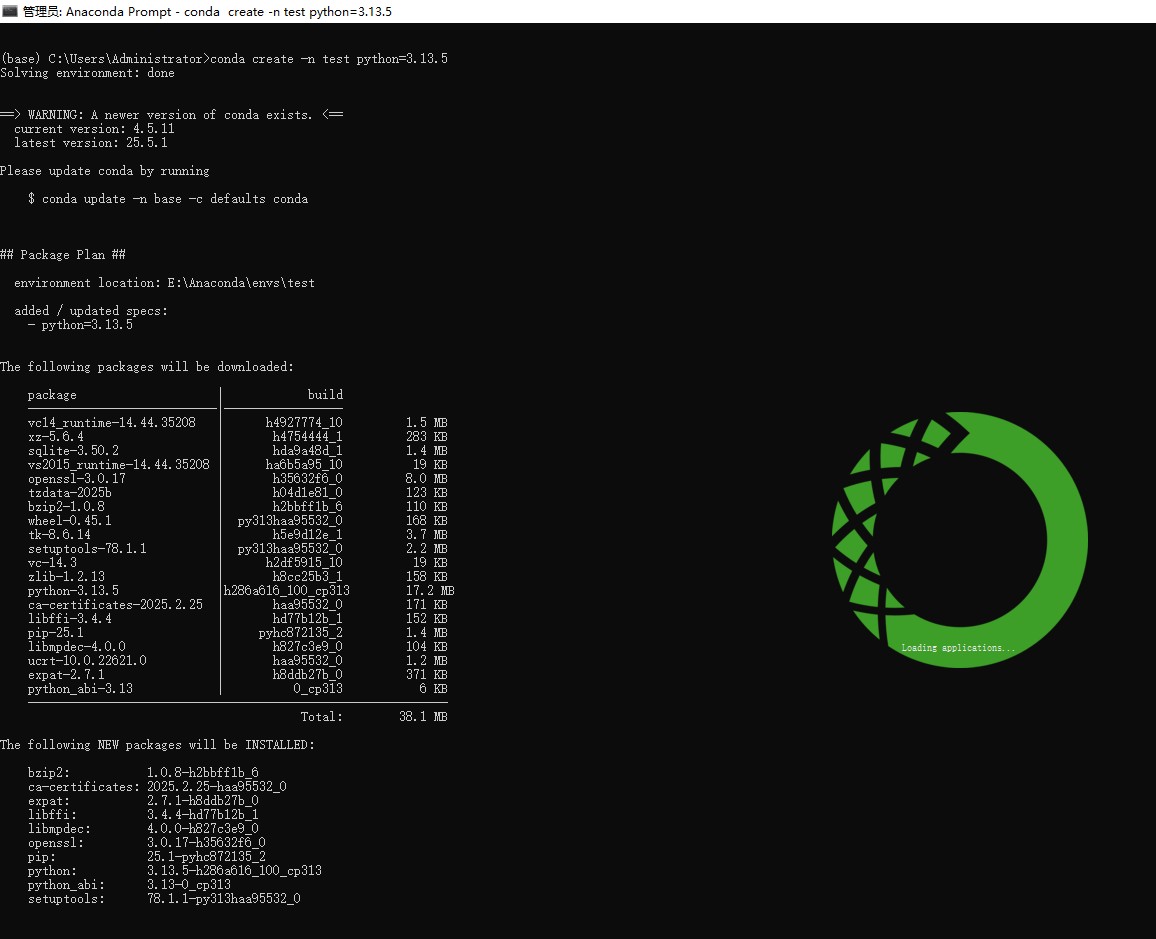This screenshot has width=1156, height=939.
Task: Click the 'Please update conda by running' line
Action: (x=105, y=171)
